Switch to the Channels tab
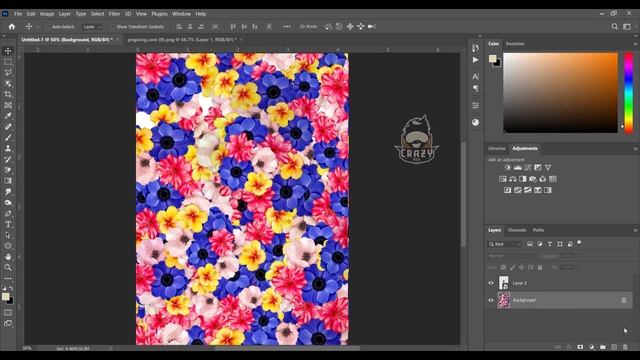640x360 pixels. pos(516,230)
